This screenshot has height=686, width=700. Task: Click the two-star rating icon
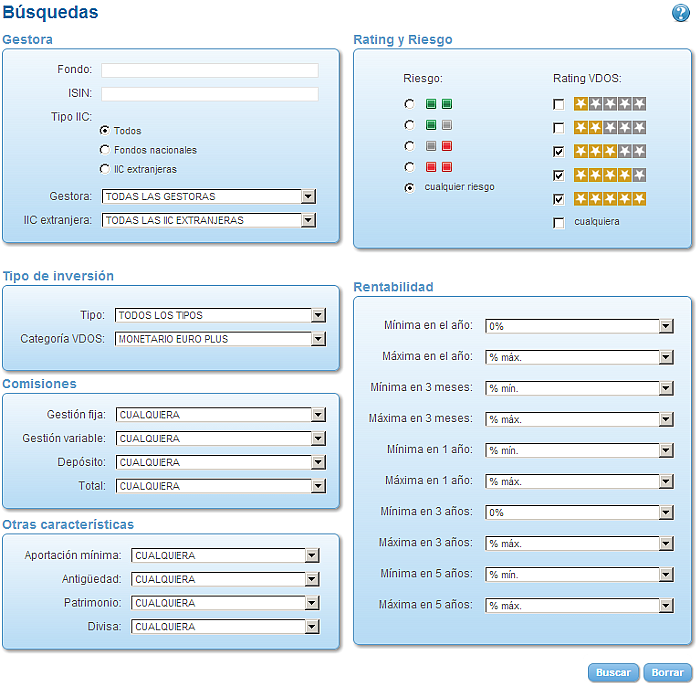[x=610, y=128]
